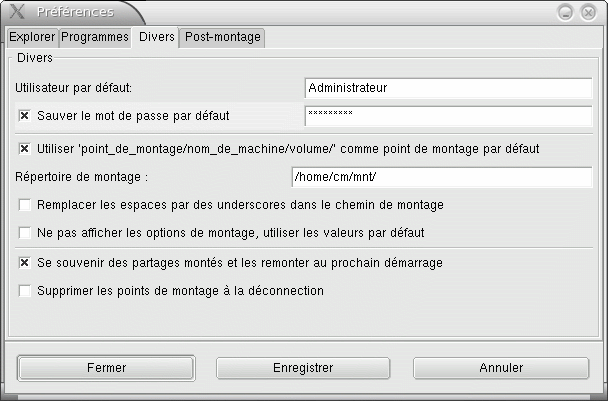Go to the Post-montage tab

click(223, 37)
